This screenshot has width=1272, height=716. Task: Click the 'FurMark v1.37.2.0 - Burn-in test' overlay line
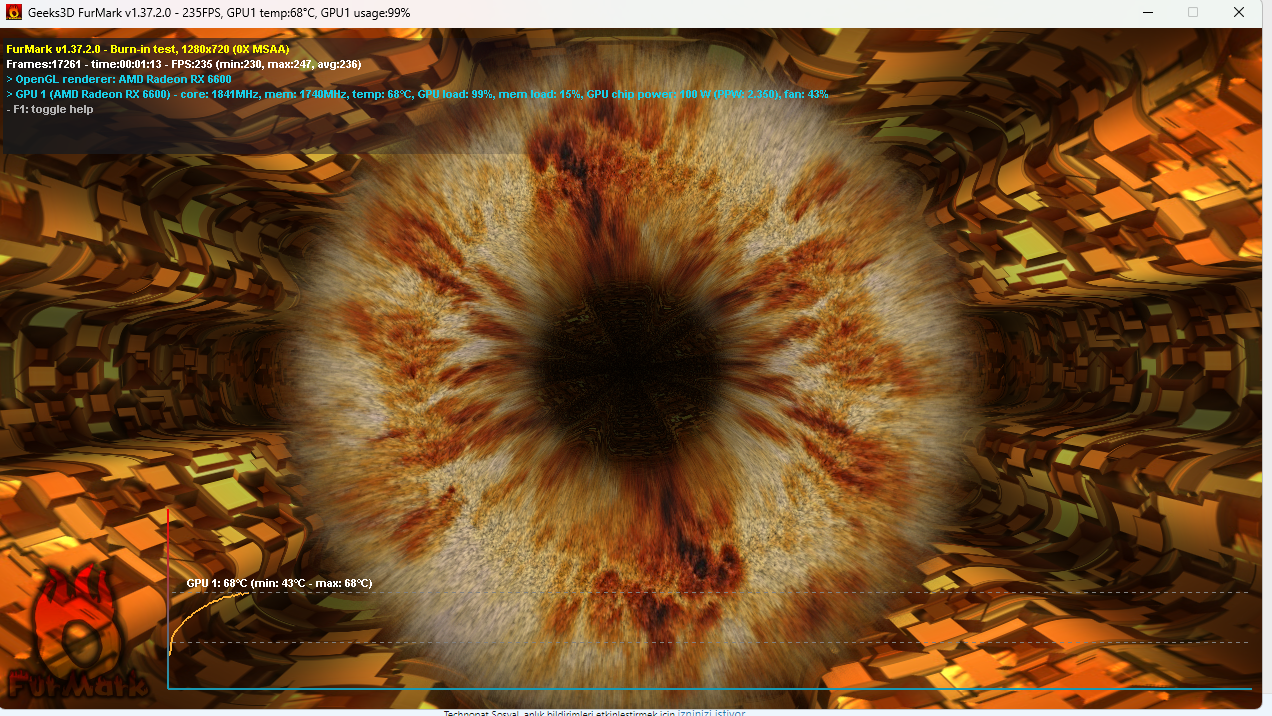click(148, 48)
